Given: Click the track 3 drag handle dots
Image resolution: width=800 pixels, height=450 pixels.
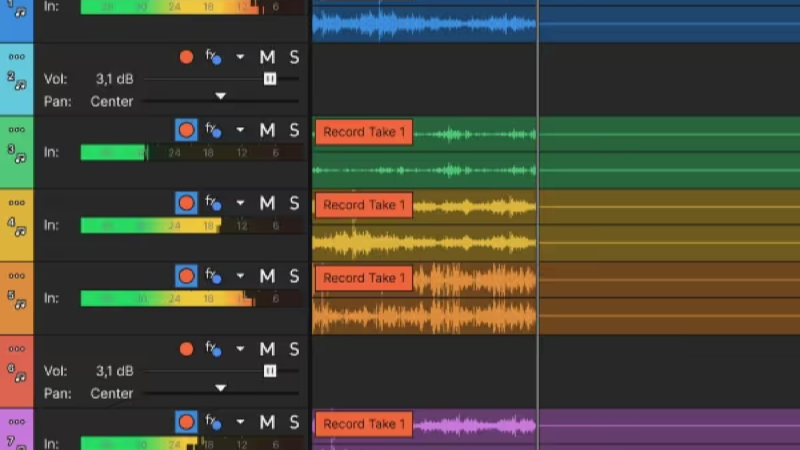Looking at the screenshot, I should (17, 130).
